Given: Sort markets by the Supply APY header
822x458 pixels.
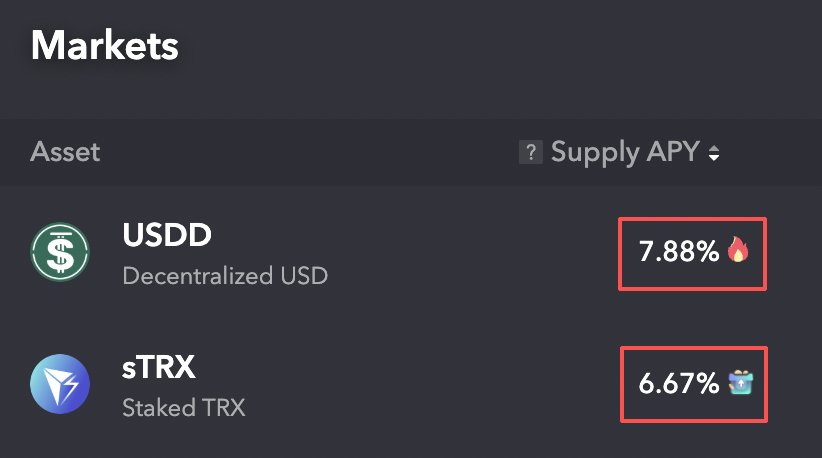Looking at the screenshot, I should (624, 153).
